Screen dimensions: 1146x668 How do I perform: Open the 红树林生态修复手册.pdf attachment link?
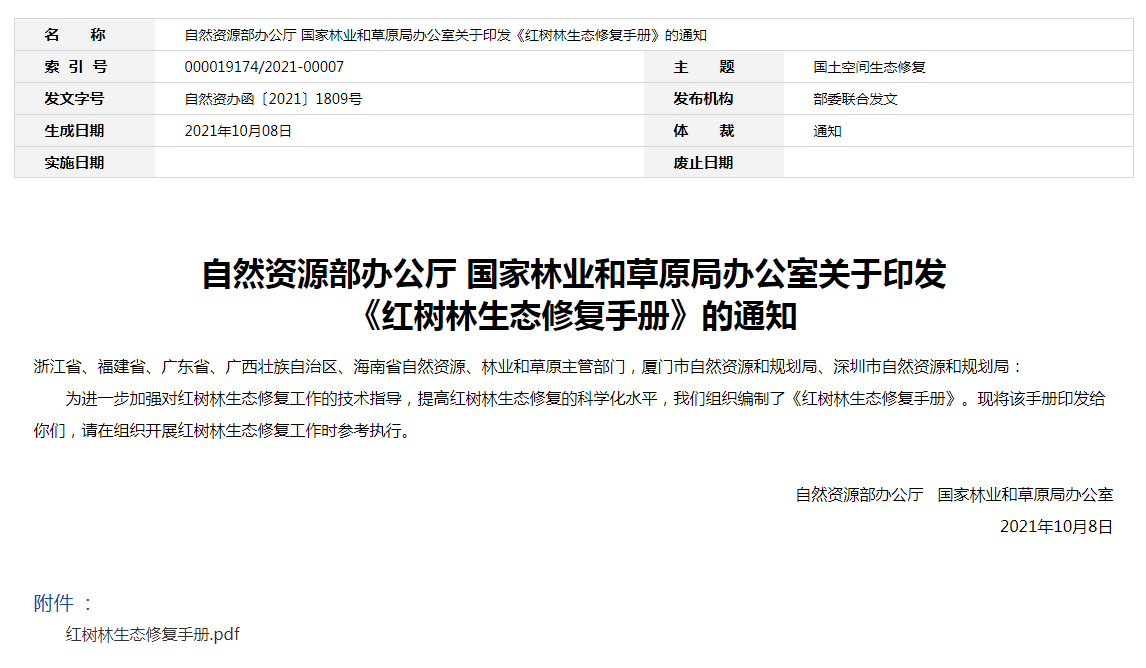pos(153,634)
